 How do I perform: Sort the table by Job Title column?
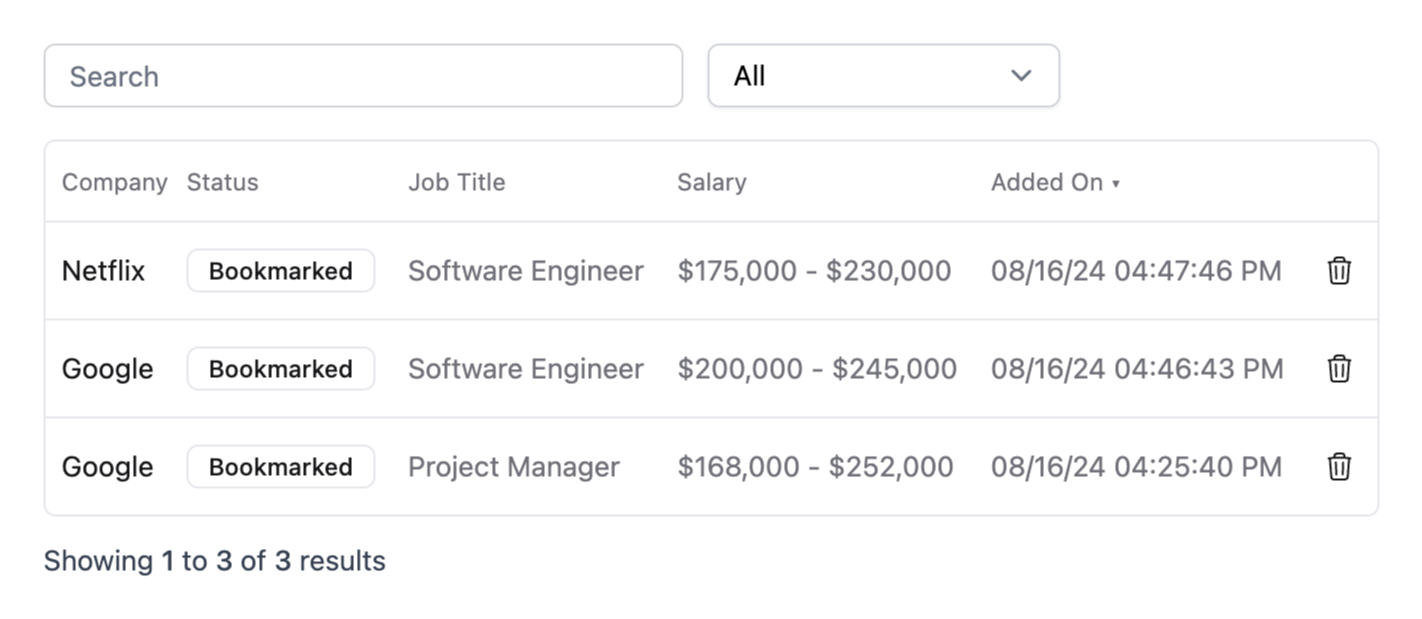tap(456, 183)
